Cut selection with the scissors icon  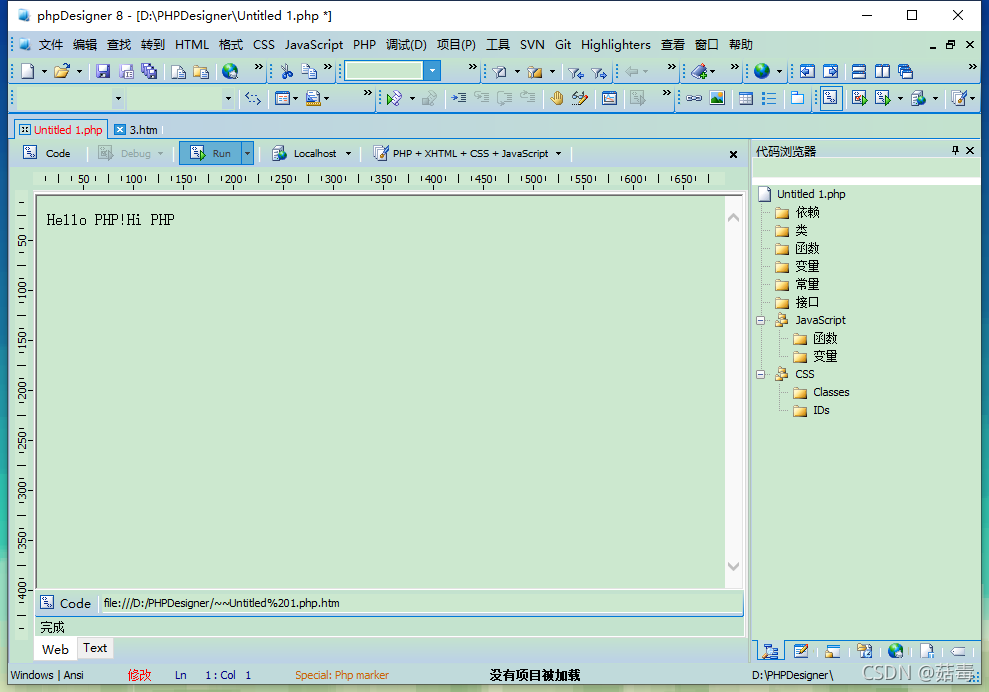(287, 71)
